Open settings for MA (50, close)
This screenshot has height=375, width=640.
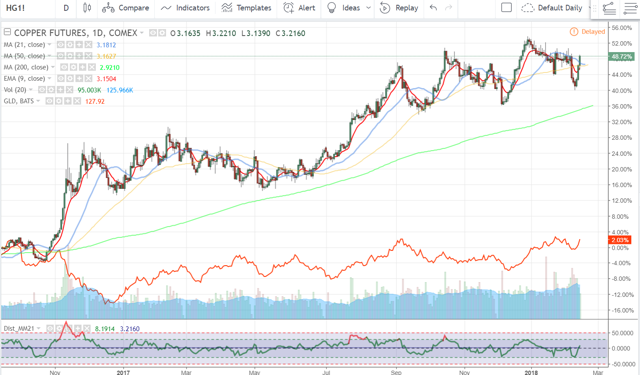click(x=70, y=55)
